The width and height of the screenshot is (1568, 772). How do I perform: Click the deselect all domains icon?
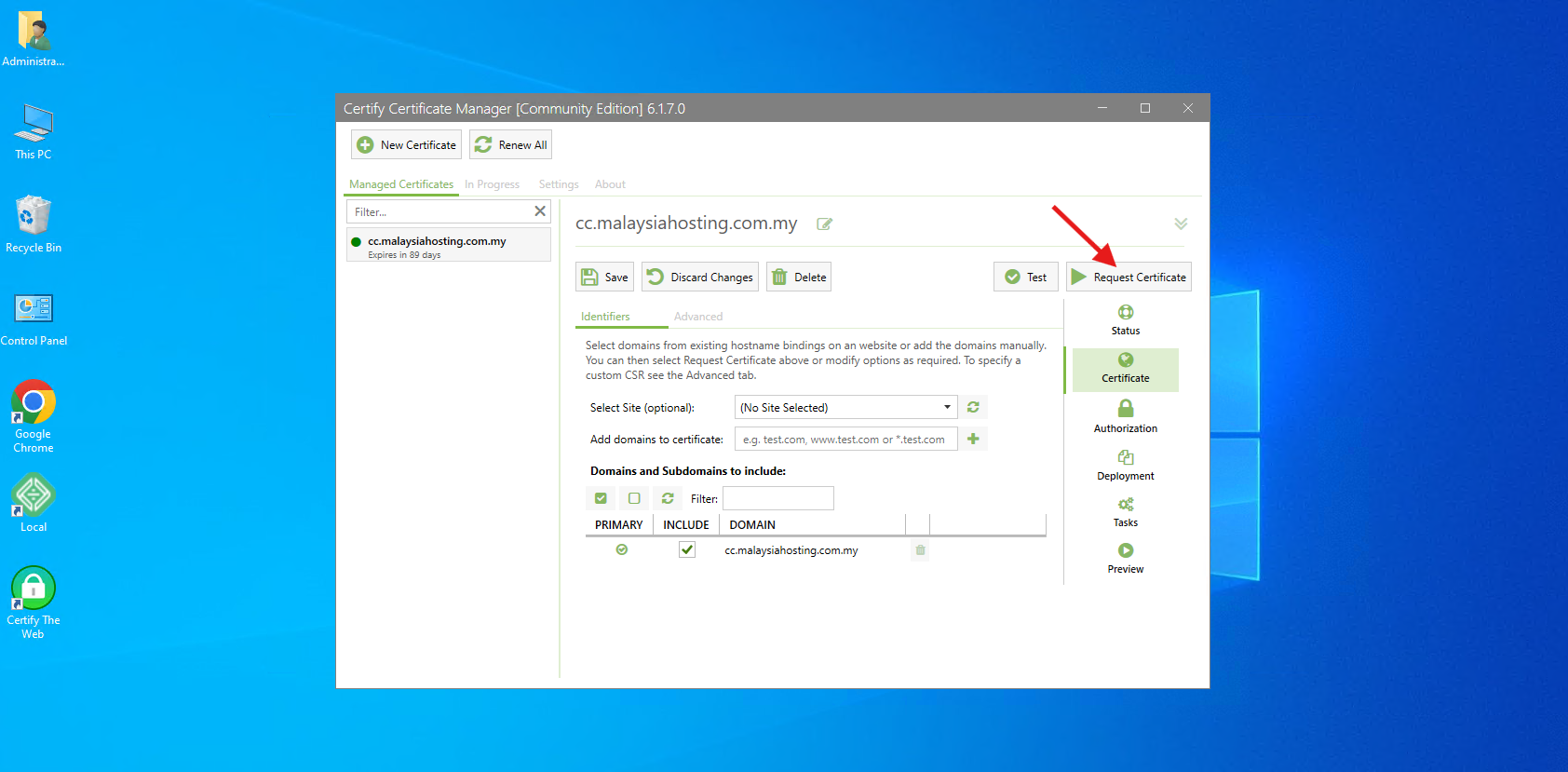634,498
